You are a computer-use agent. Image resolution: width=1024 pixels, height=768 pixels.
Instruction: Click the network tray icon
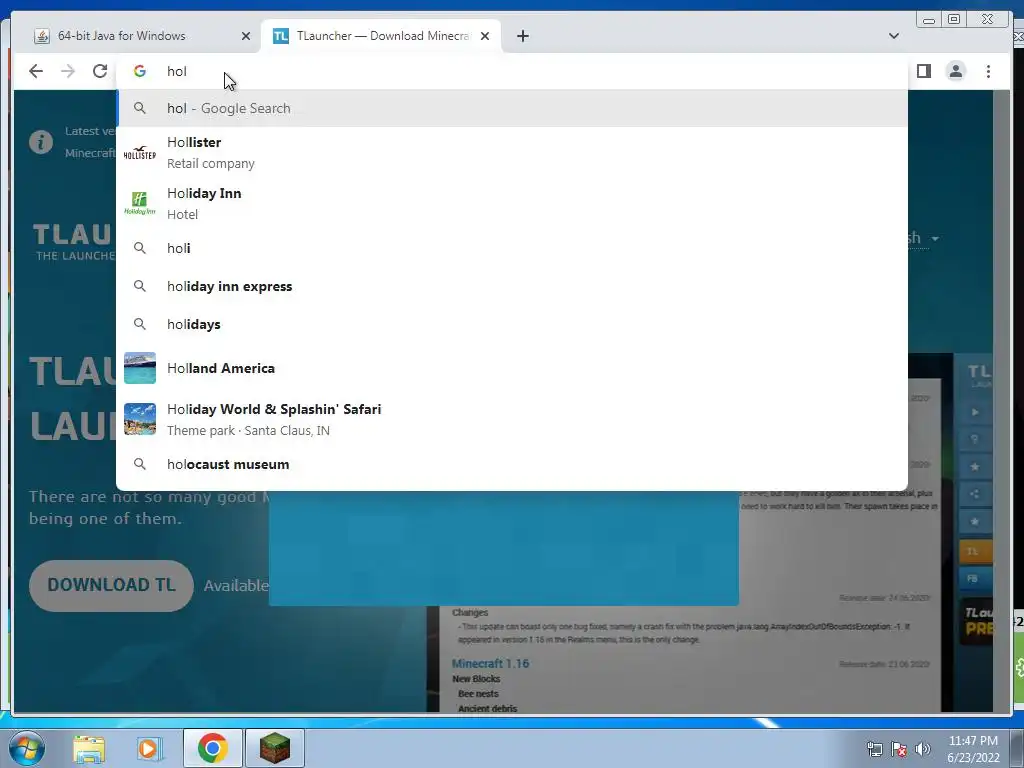[874, 749]
